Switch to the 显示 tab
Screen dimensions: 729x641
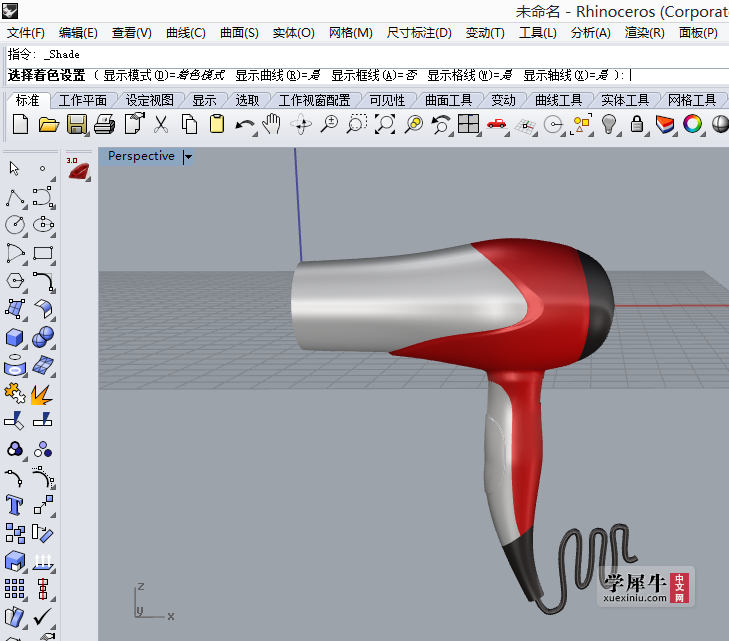point(205,100)
